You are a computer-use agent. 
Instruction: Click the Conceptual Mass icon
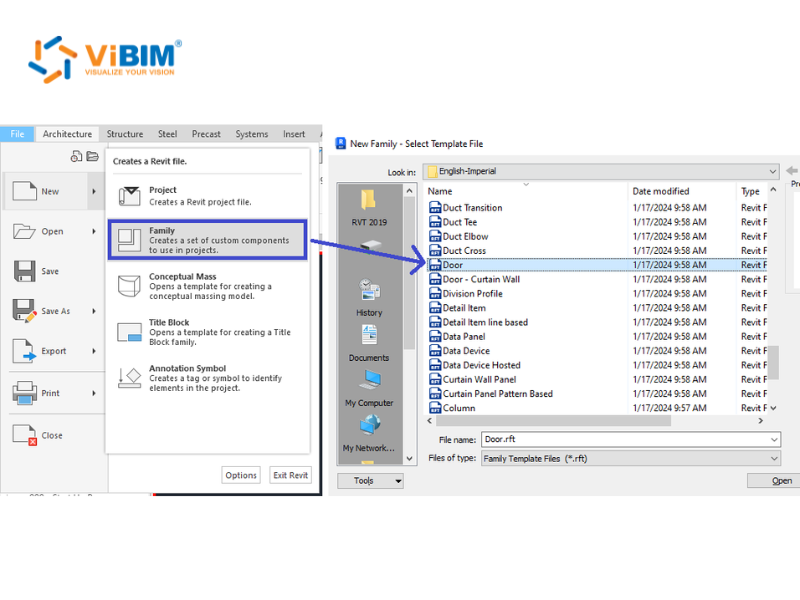click(129, 286)
